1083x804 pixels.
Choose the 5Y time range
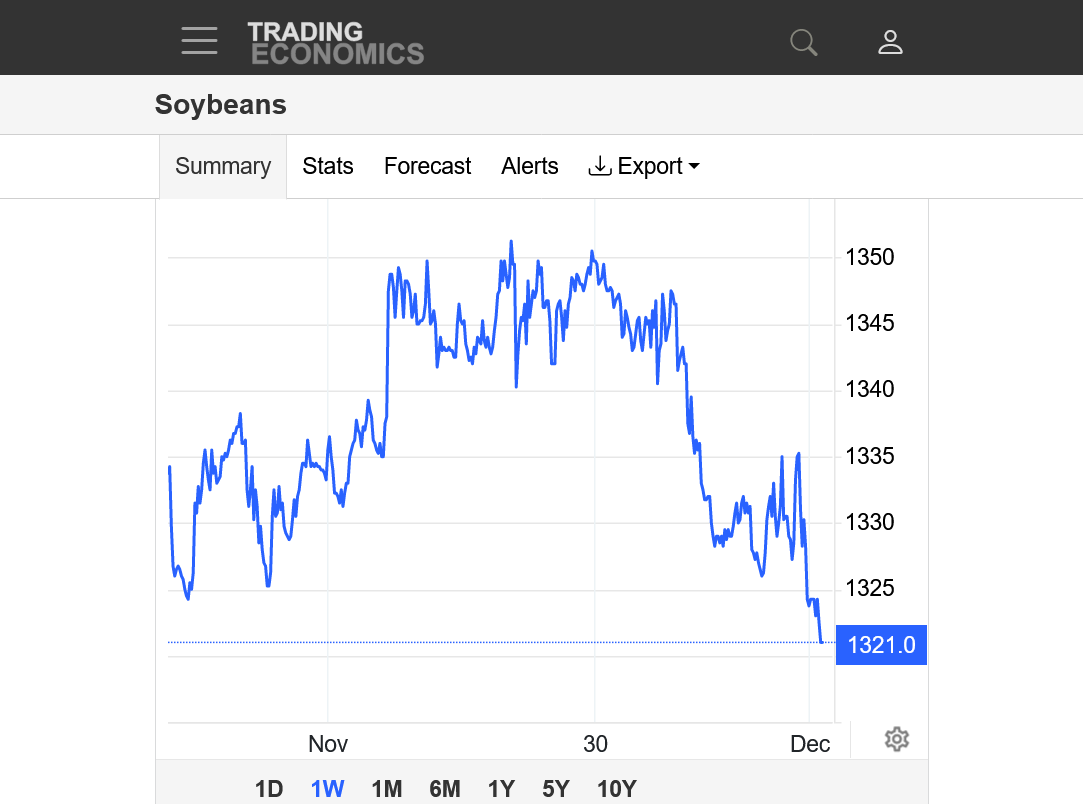click(556, 789)
